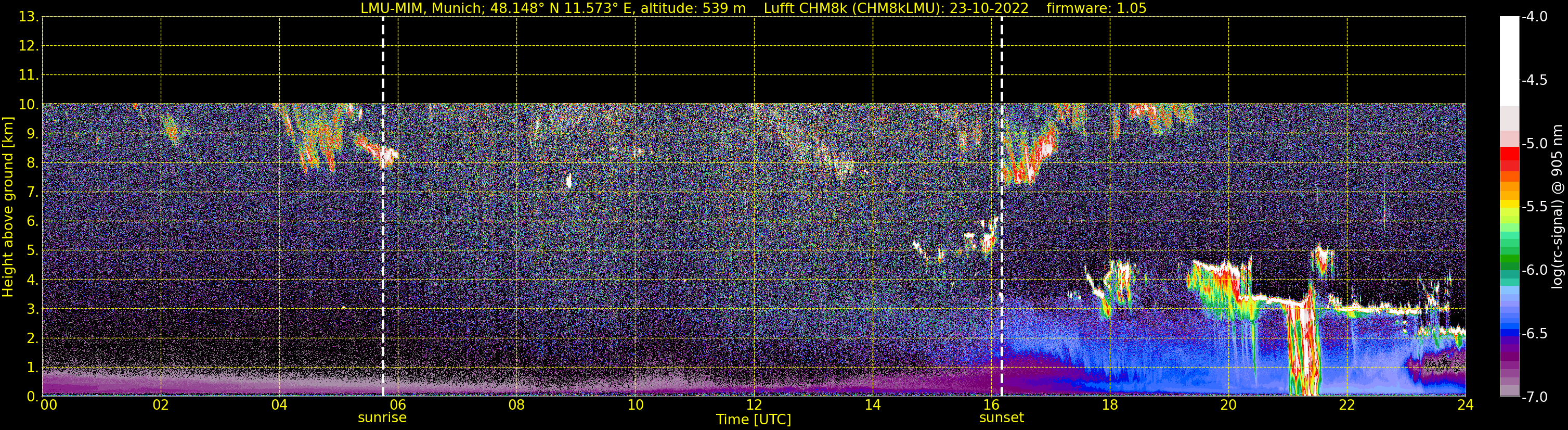
Task: Click the white band at top of colorbar
Action: tap(1509, 61)
